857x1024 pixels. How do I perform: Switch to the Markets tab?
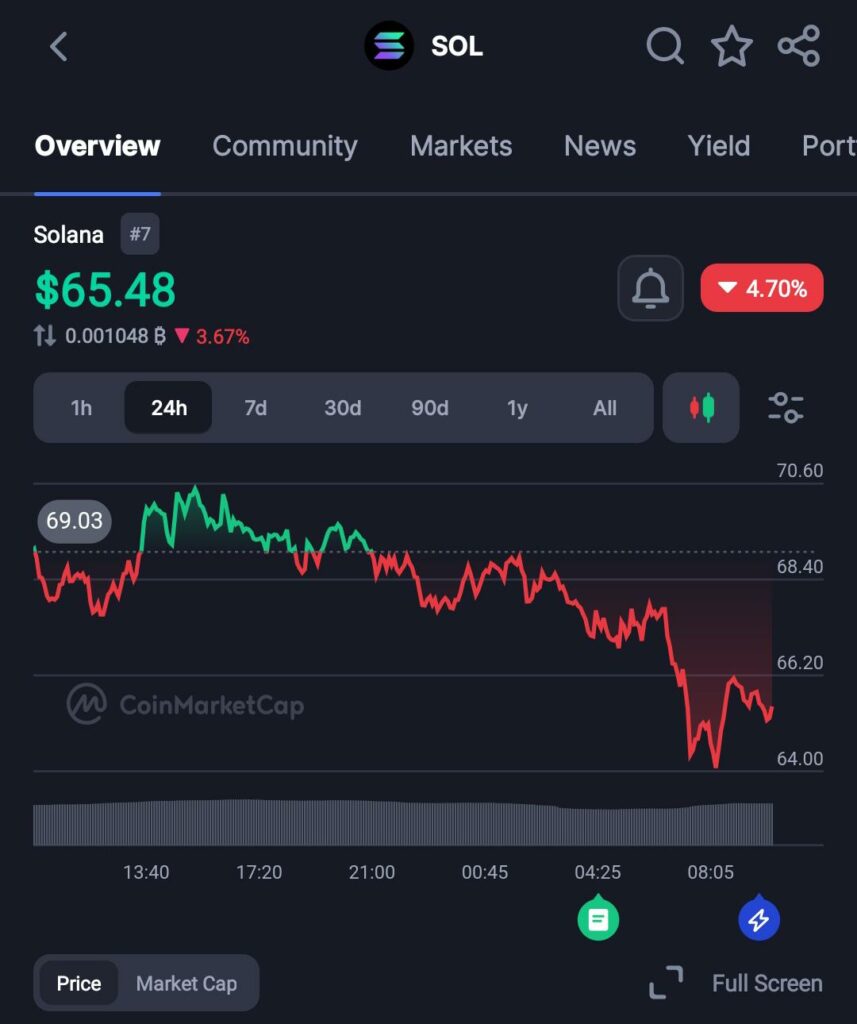click(x=461, y=146)
